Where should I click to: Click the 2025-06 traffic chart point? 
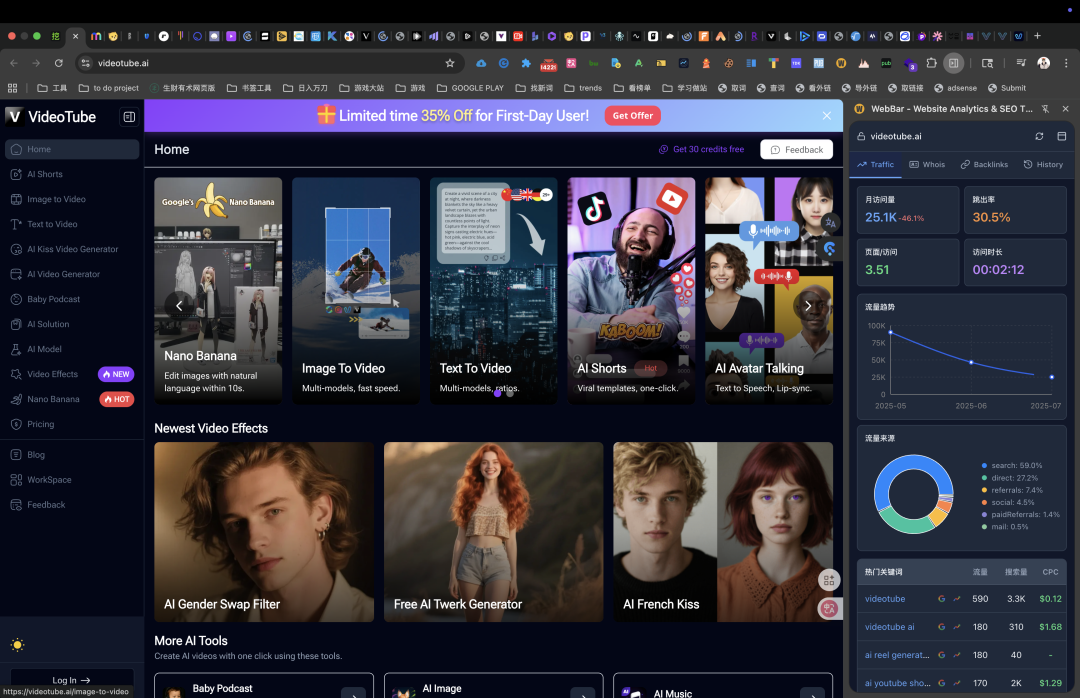971,362
